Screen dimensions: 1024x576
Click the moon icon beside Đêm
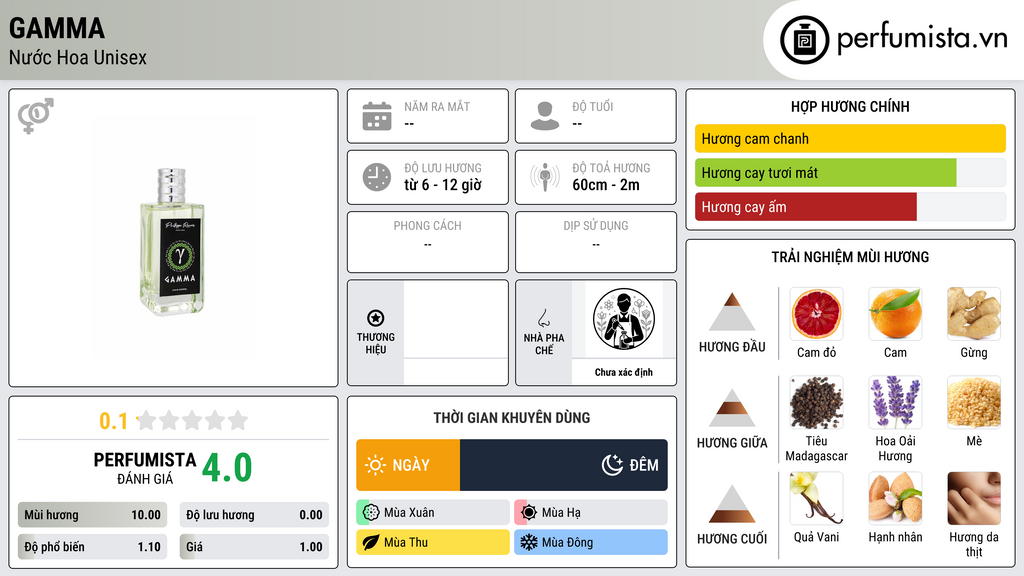pos(612,465)
